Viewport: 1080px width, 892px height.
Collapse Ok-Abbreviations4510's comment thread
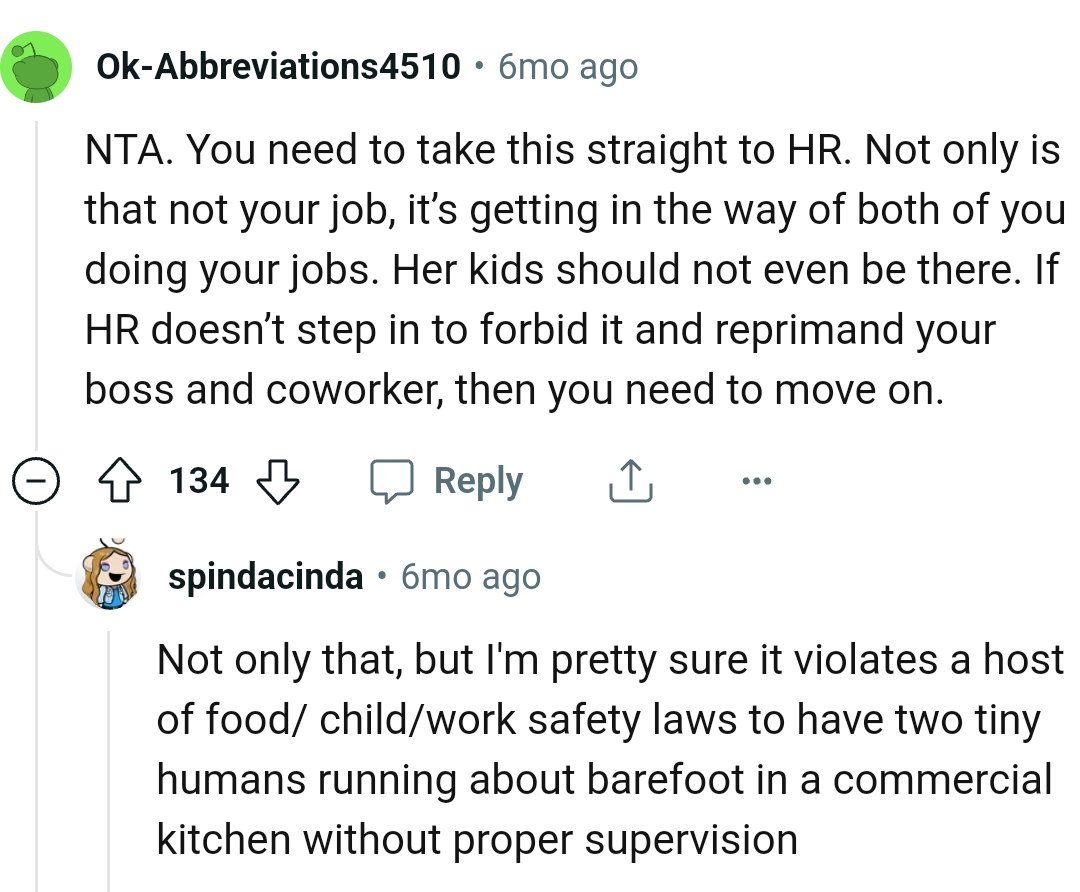point(35,480)
